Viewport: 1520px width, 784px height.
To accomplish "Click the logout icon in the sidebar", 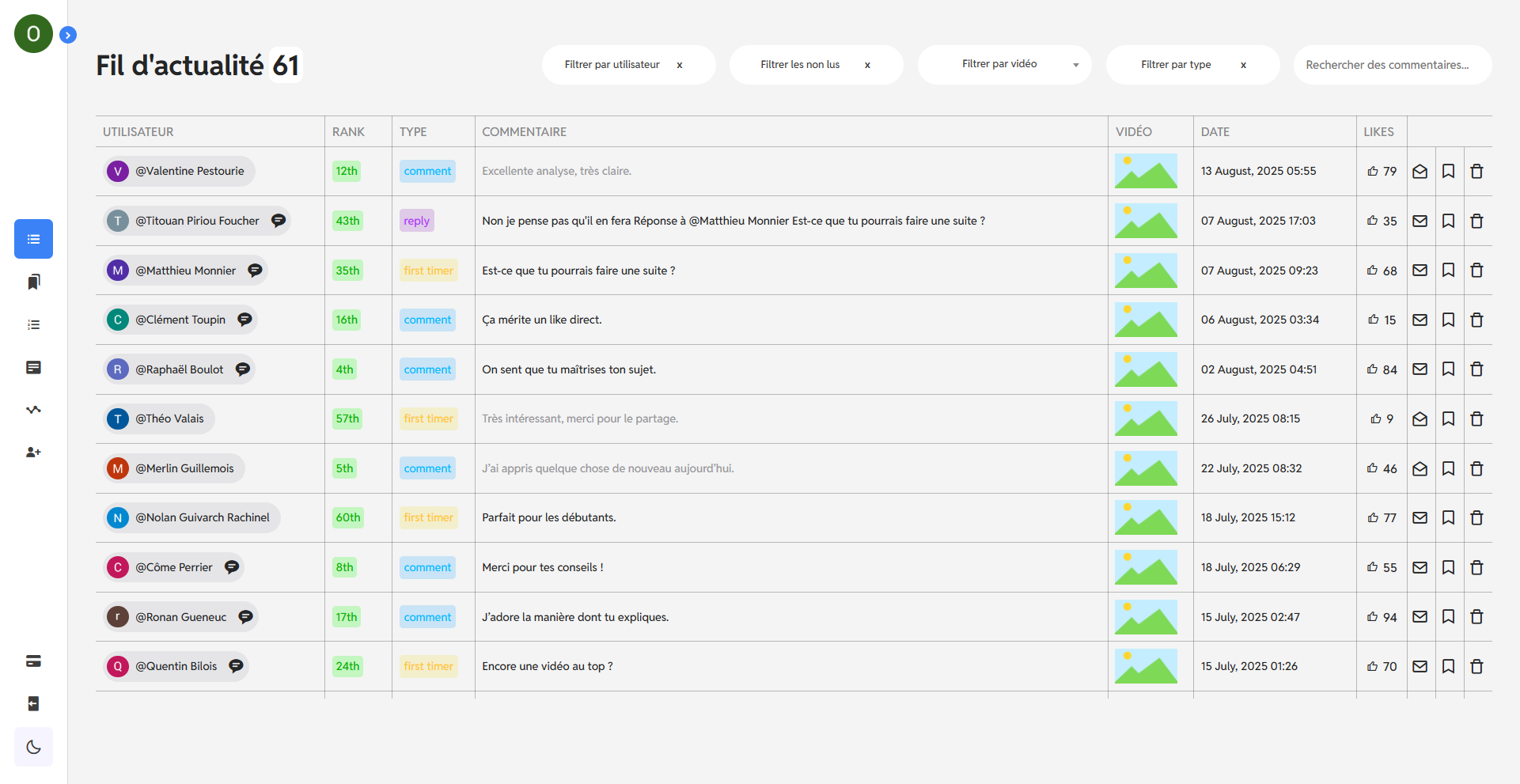I will 33,704.
